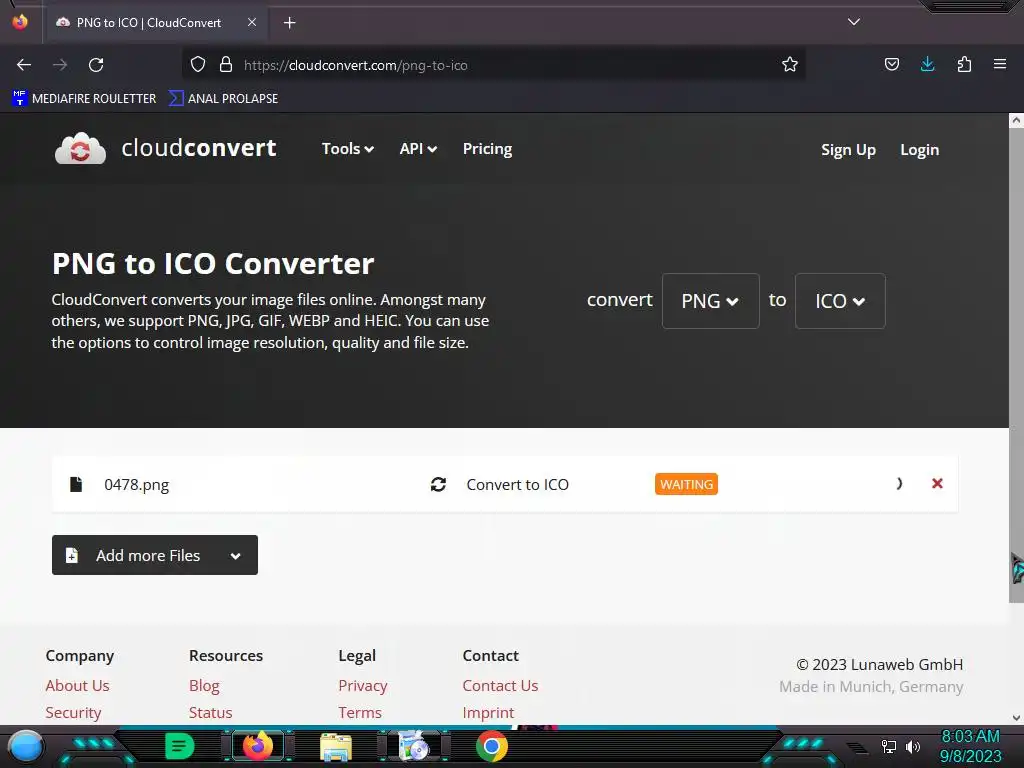Click the page vertical scrollbar thumb

click(1016, 366)
